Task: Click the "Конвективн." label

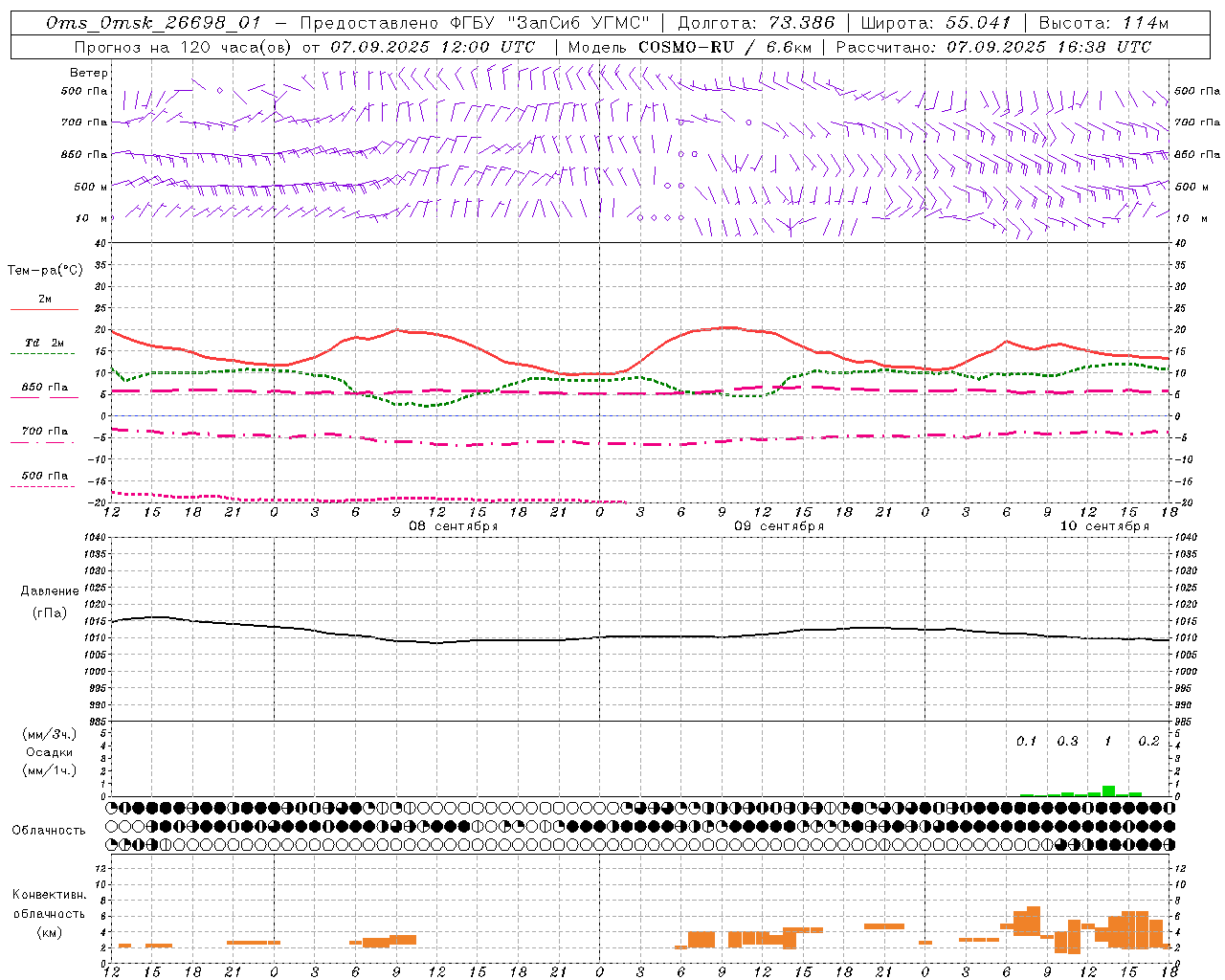Action: pyautogui.click(x=50, y=895)
